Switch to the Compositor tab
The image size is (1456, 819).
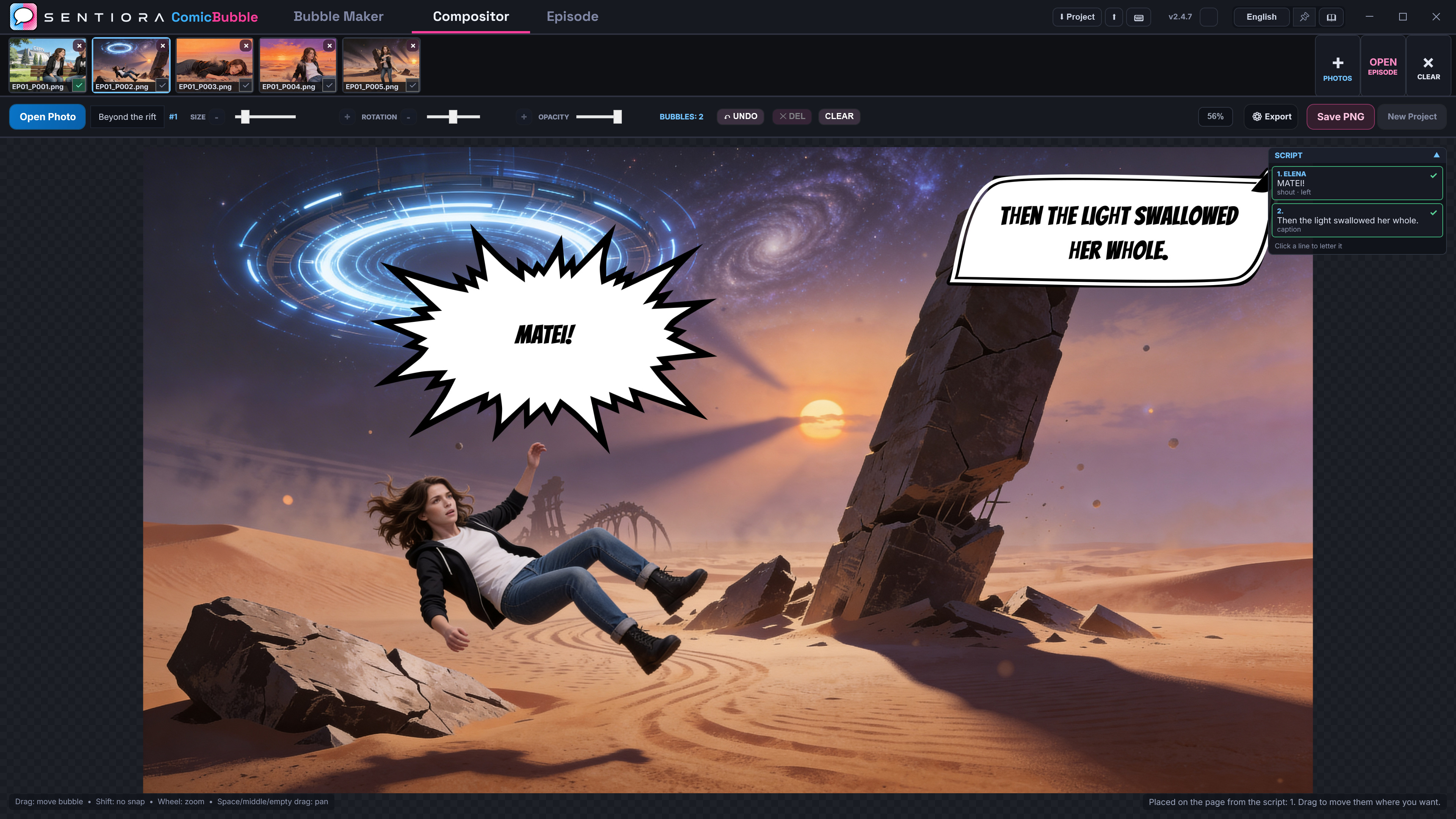(471, 16)
